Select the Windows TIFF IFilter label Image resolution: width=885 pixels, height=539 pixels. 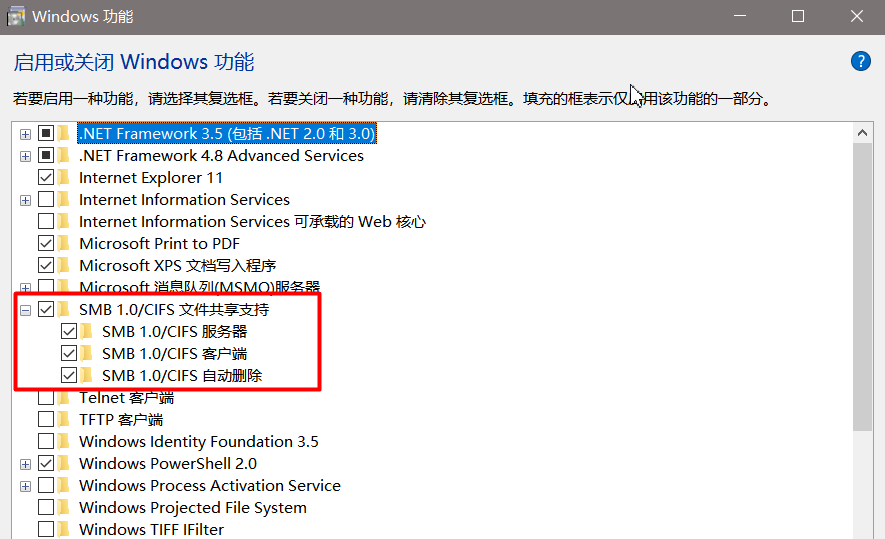coord(151,530)
